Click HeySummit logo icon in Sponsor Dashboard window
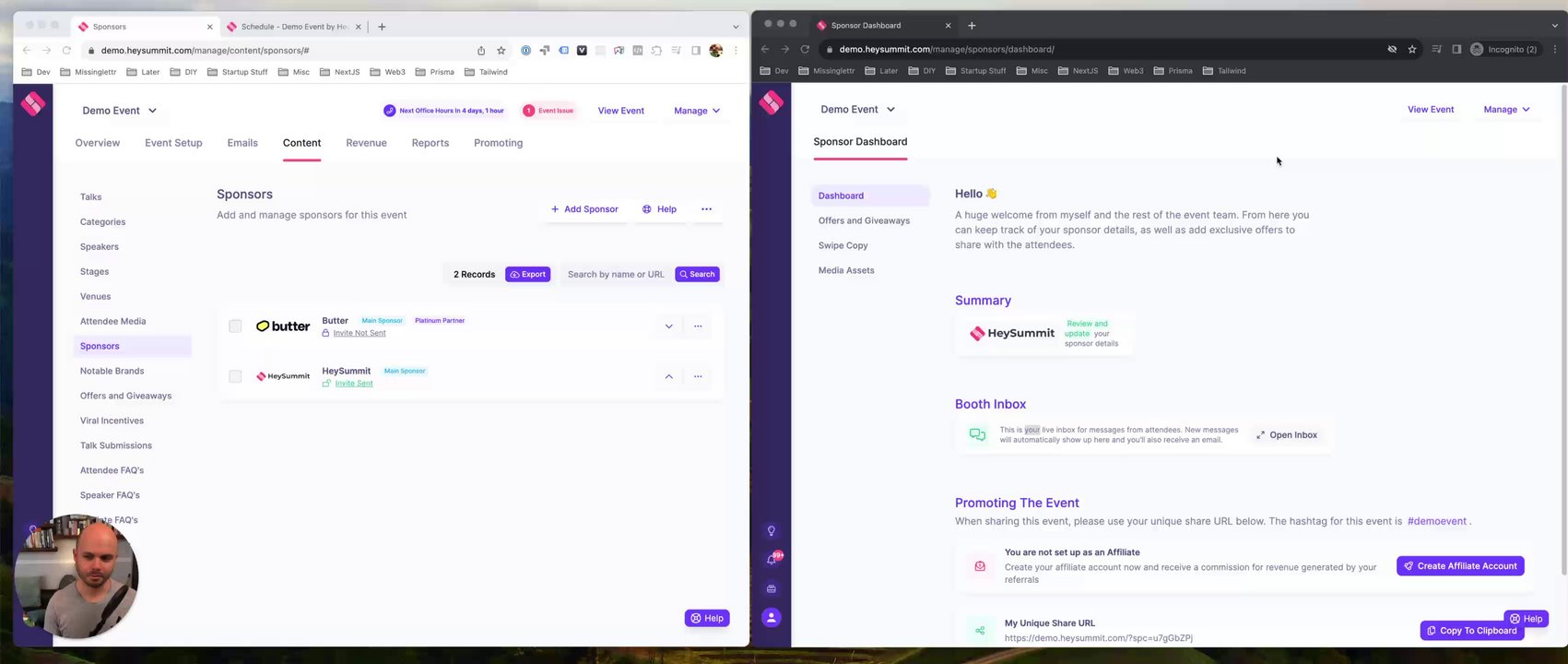This screenshot has height=664, width=1568. pos(772,102)
